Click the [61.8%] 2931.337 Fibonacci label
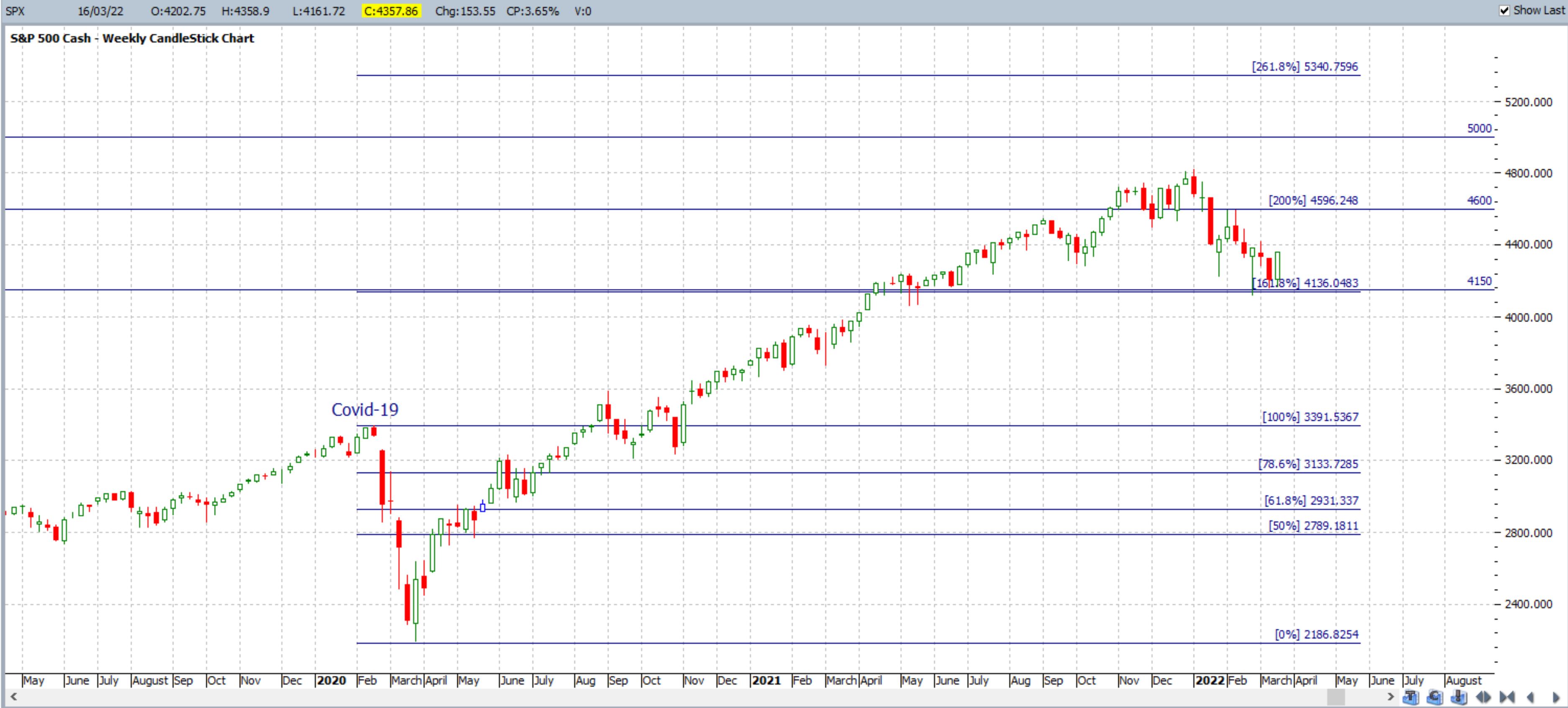Viewport: 1568px width, 708px height. (1311, 500)
